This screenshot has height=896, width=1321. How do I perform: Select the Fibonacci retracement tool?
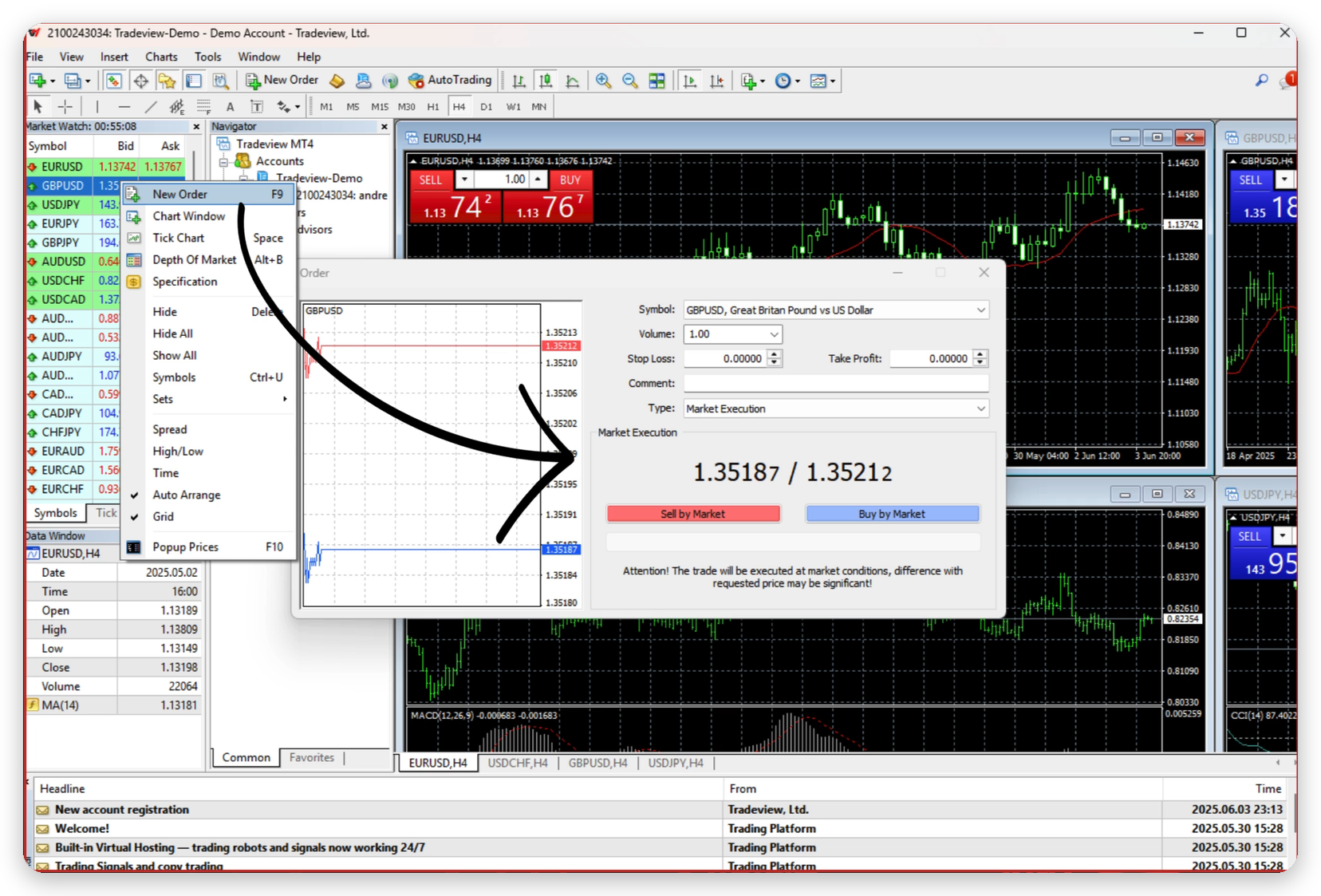[203, 106]
